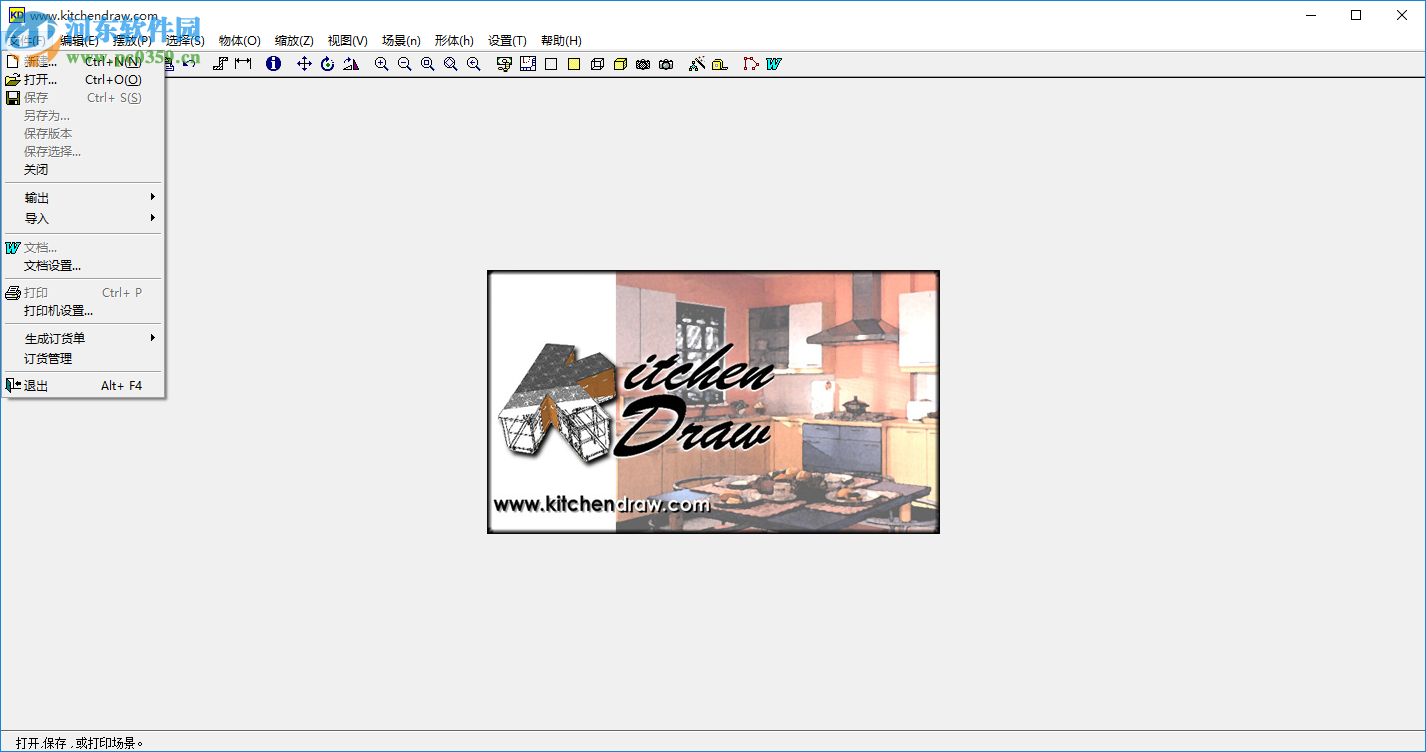Open the 设置(T) menu

[507, 41]
